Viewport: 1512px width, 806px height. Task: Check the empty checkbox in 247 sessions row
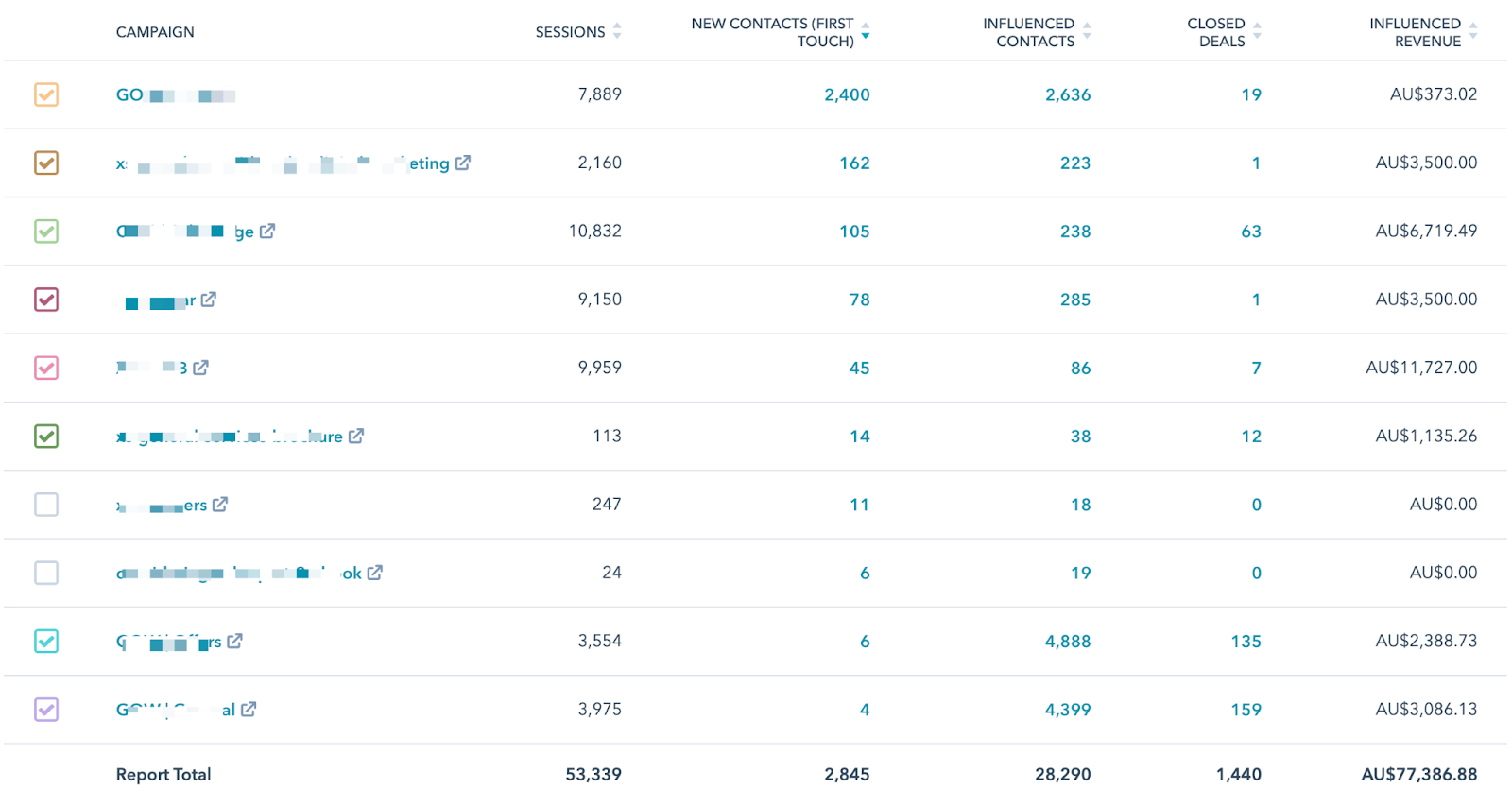[46, 505]
